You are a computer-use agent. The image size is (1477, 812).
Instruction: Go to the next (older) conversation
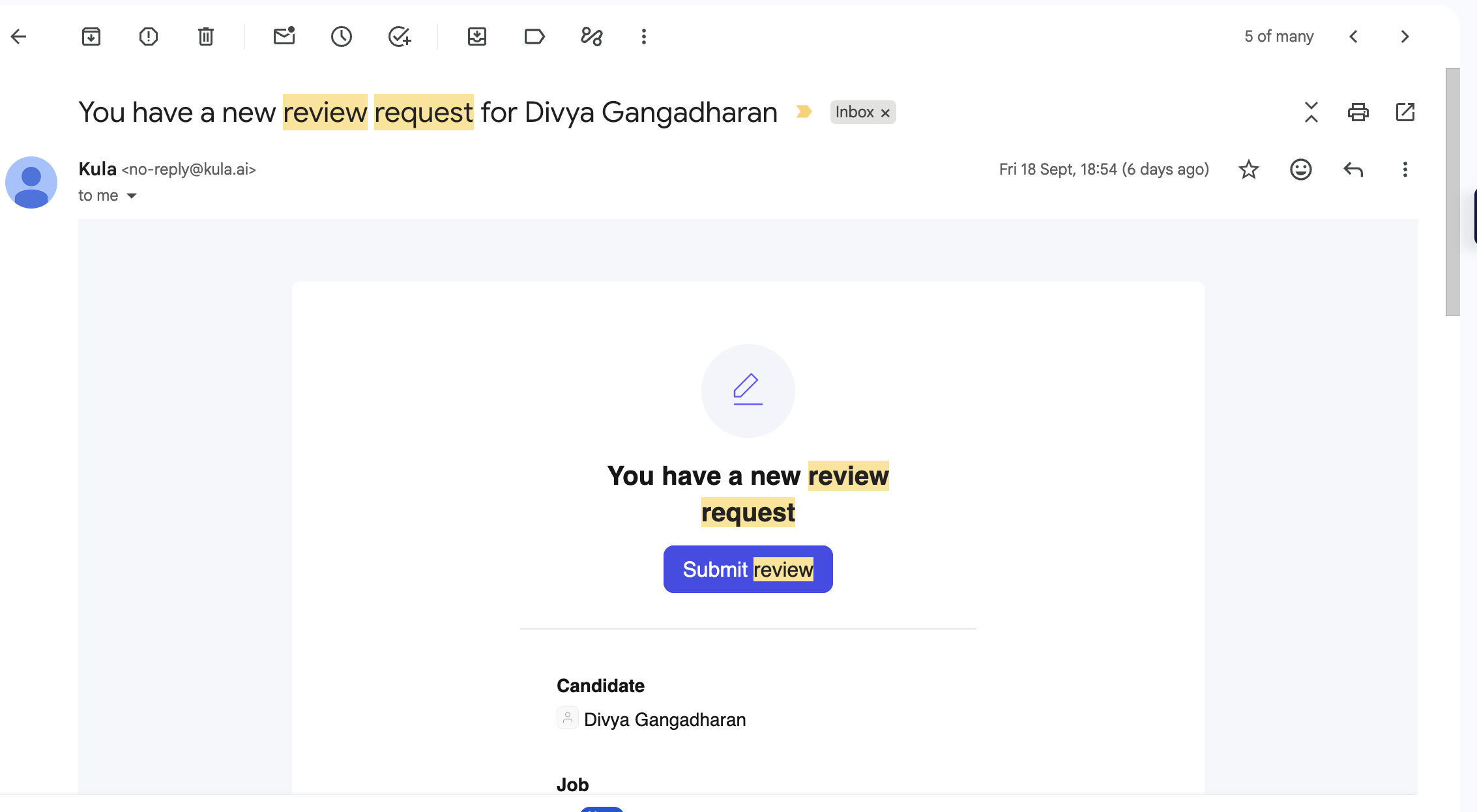click(1405, 36)
